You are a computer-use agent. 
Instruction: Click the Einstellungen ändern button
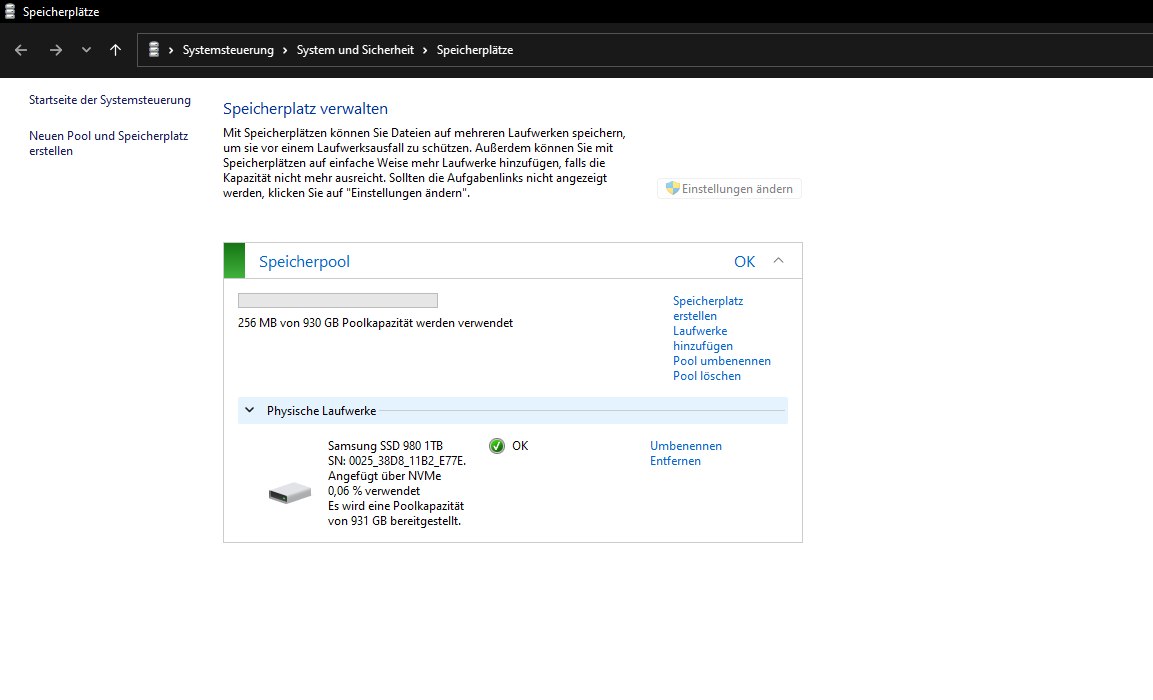(x=729, y=189)
